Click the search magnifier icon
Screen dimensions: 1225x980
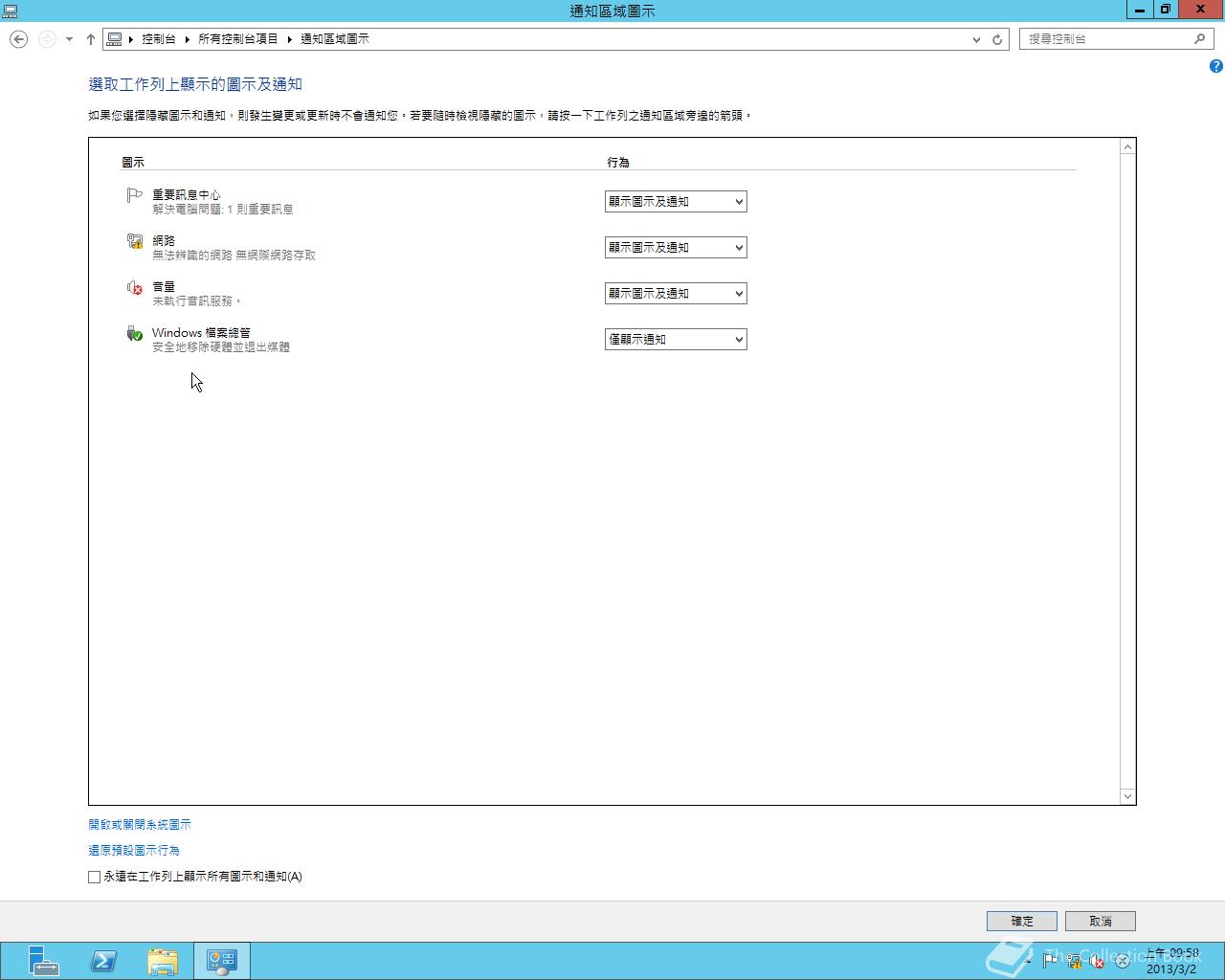pos(1199,39)
